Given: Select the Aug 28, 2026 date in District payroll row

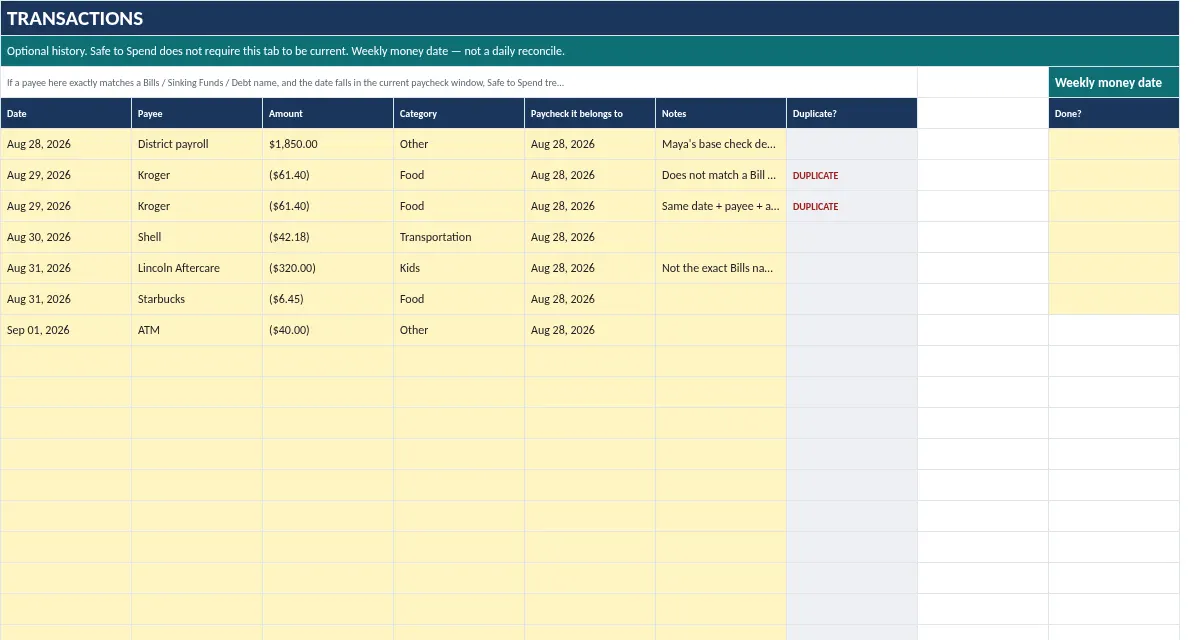Looking at the screenshot, I should [x=66, y=145].
